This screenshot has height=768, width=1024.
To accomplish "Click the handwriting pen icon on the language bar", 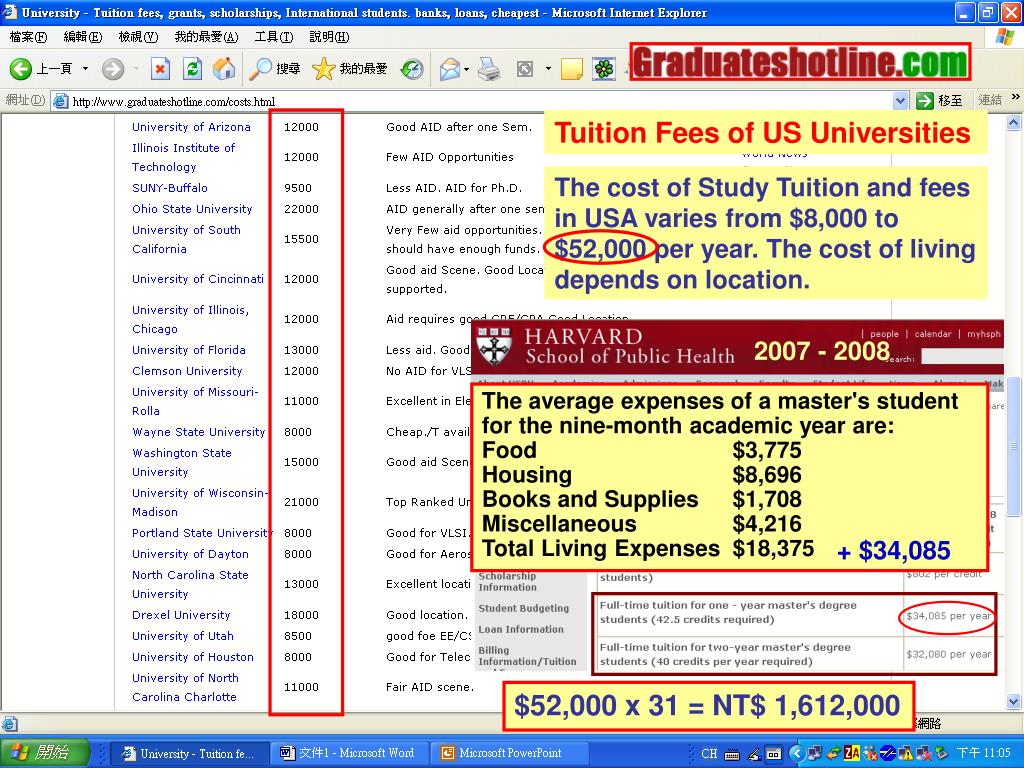I will point(754,754).
